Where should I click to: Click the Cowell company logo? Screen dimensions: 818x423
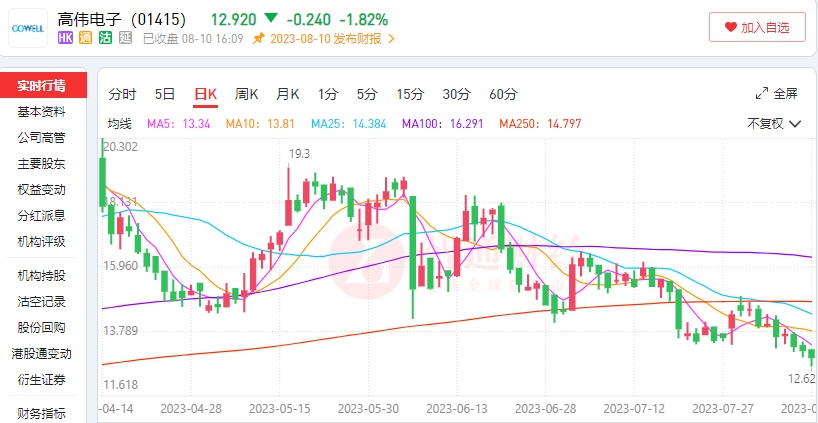coord(27,28)
